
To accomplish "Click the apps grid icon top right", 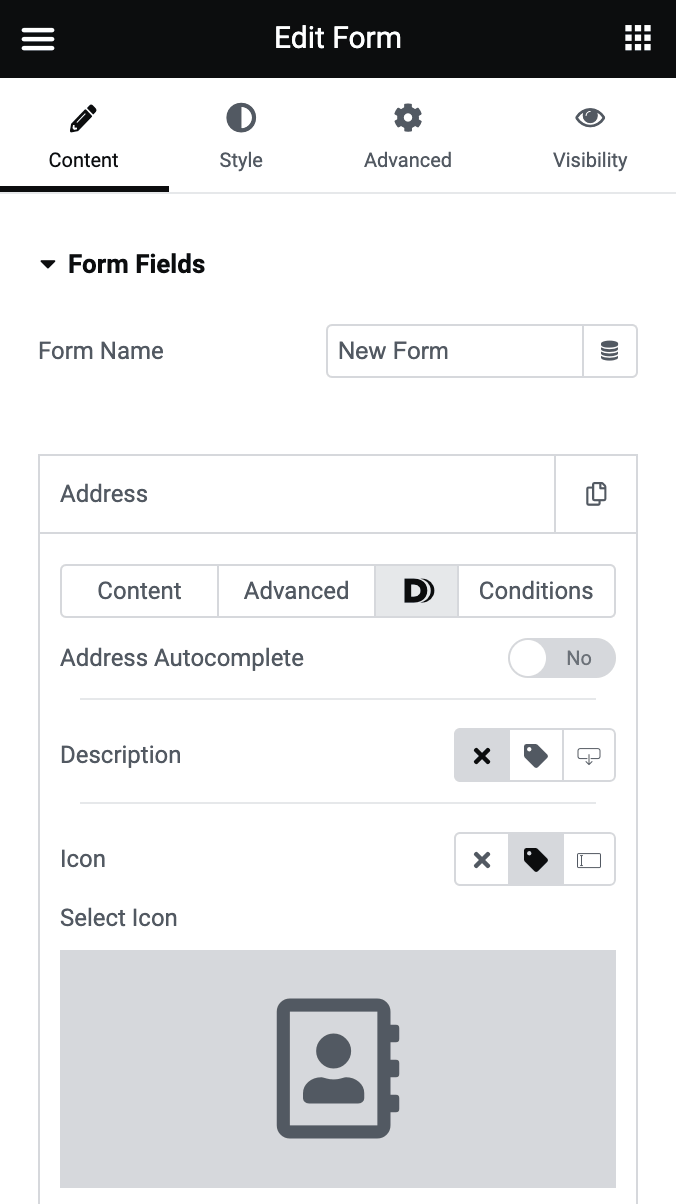I will tap(638, 38).
